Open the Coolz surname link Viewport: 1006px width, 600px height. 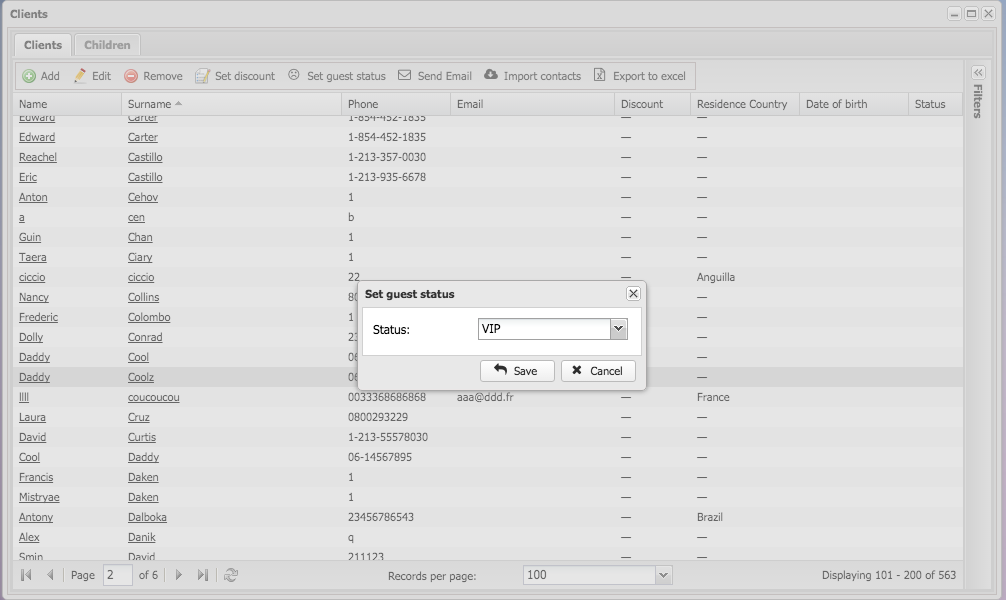coord(141,377)
